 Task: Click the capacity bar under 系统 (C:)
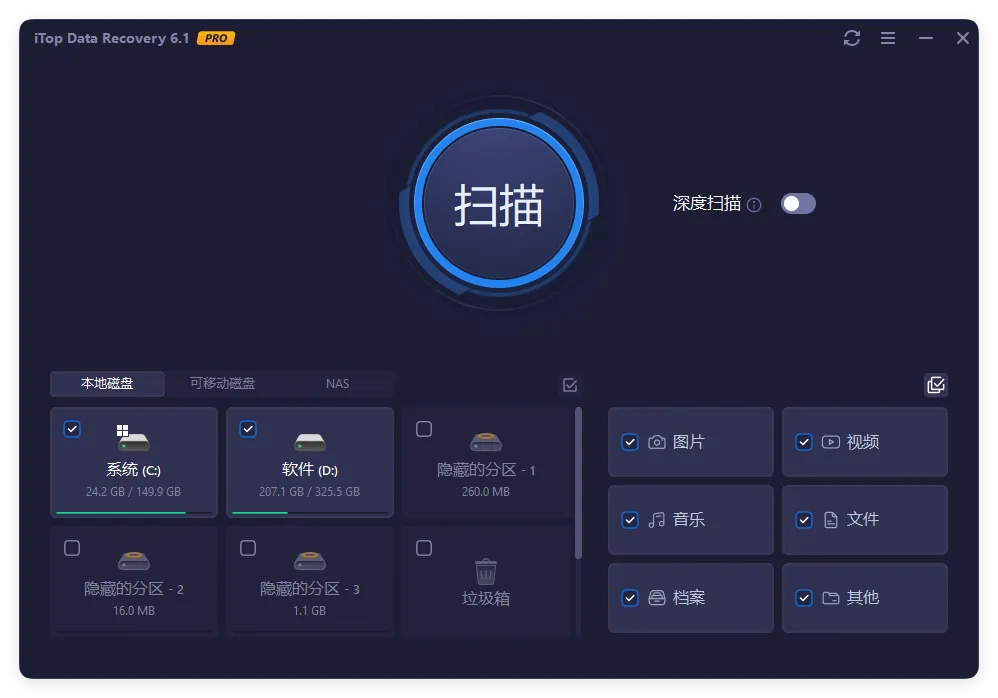coord(134,510)
